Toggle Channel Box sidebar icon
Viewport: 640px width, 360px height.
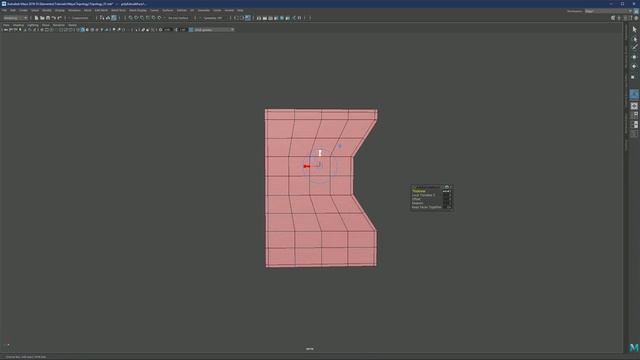click(636, 18)
